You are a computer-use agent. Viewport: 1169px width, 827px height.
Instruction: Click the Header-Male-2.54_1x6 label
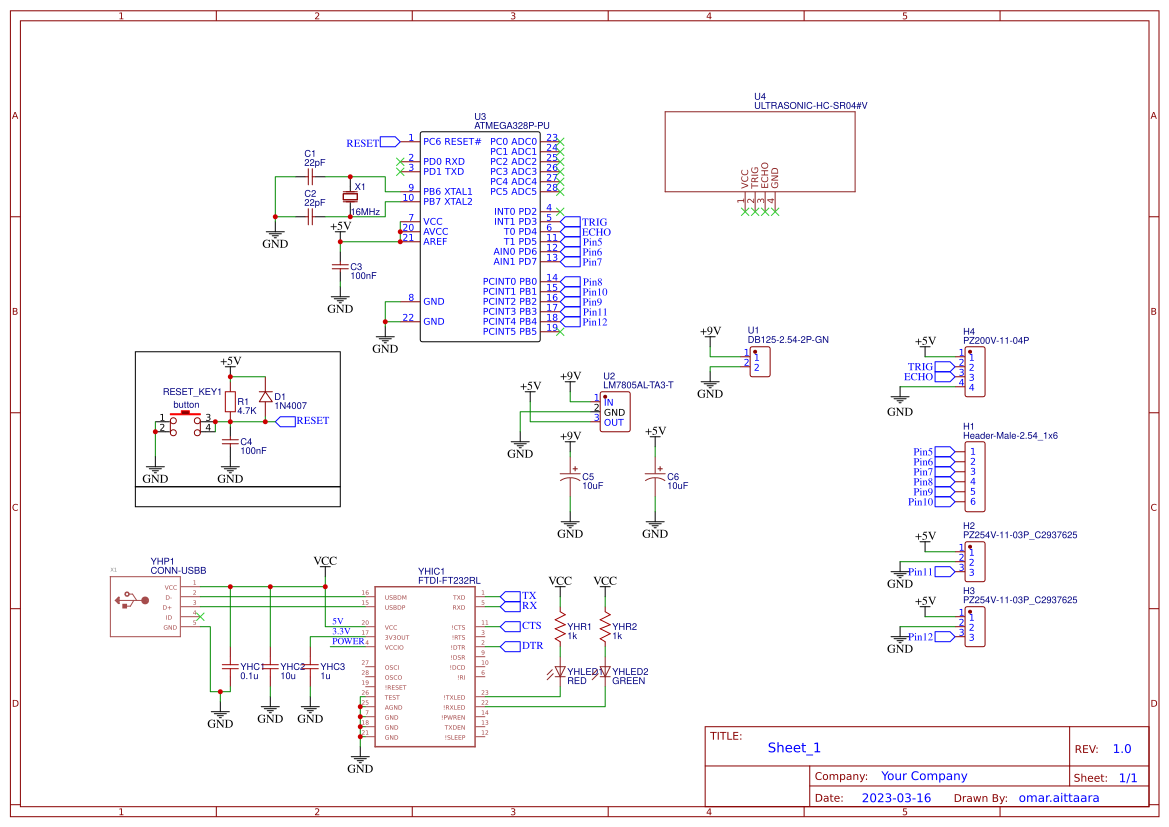tap(1010, 435)
